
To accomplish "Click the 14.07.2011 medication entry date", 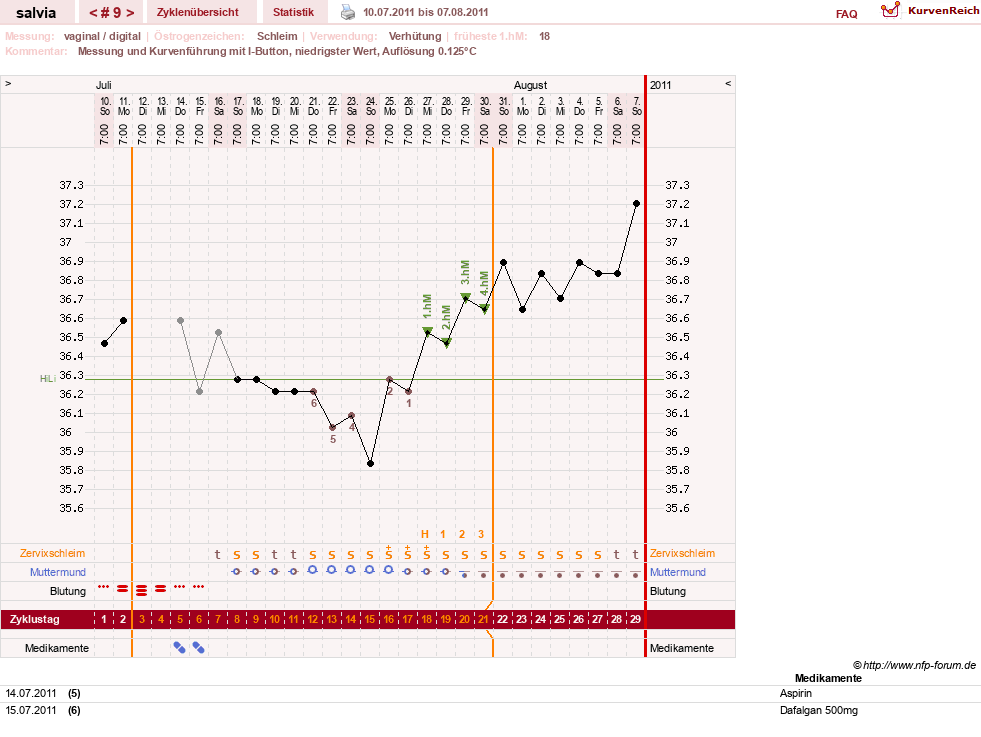I will pos(31,693).
